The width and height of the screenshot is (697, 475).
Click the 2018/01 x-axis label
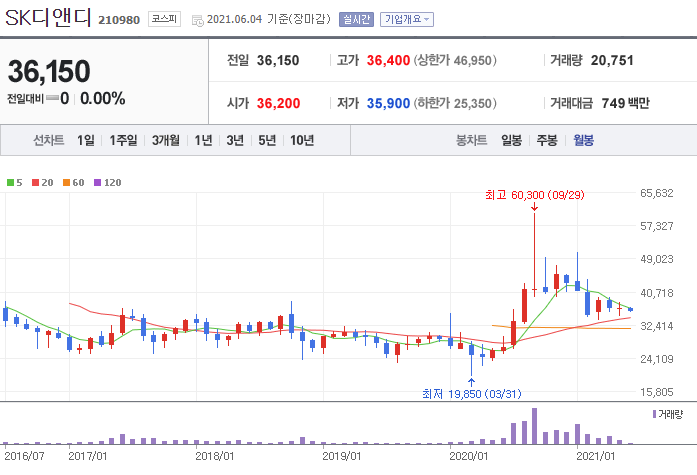215,456
